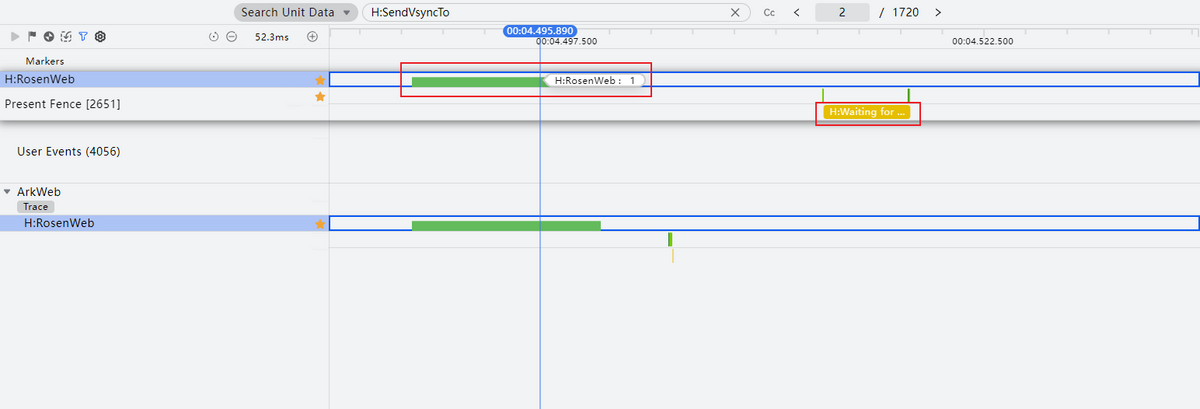Image resolution: width=1200 pixels, height=409 pixels.
Task: Click the flag marker icon
Action: click(x=32, y=36)
